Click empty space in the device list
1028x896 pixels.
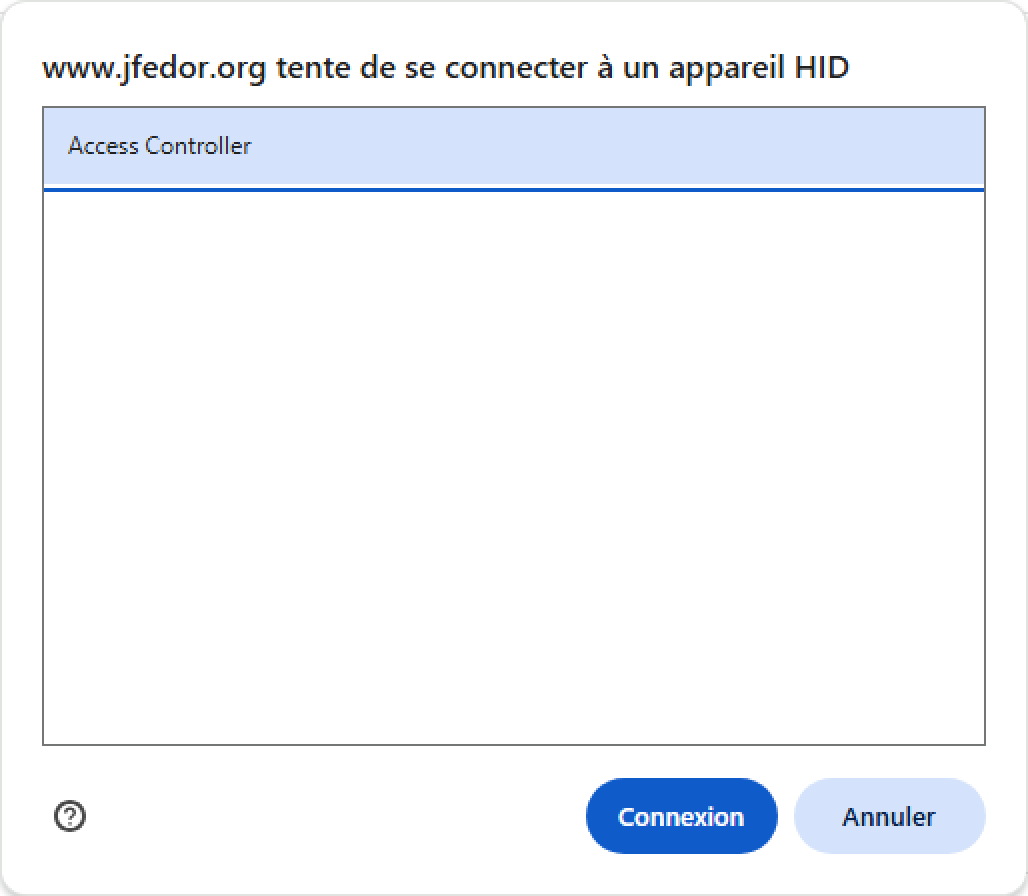point(513,467)
